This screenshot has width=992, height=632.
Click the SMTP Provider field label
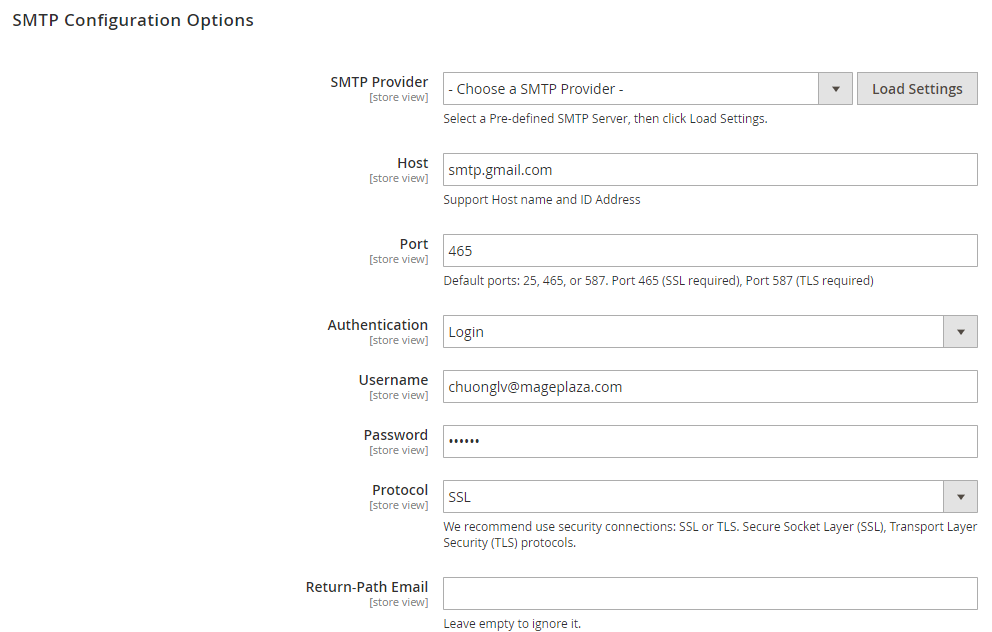379,82
